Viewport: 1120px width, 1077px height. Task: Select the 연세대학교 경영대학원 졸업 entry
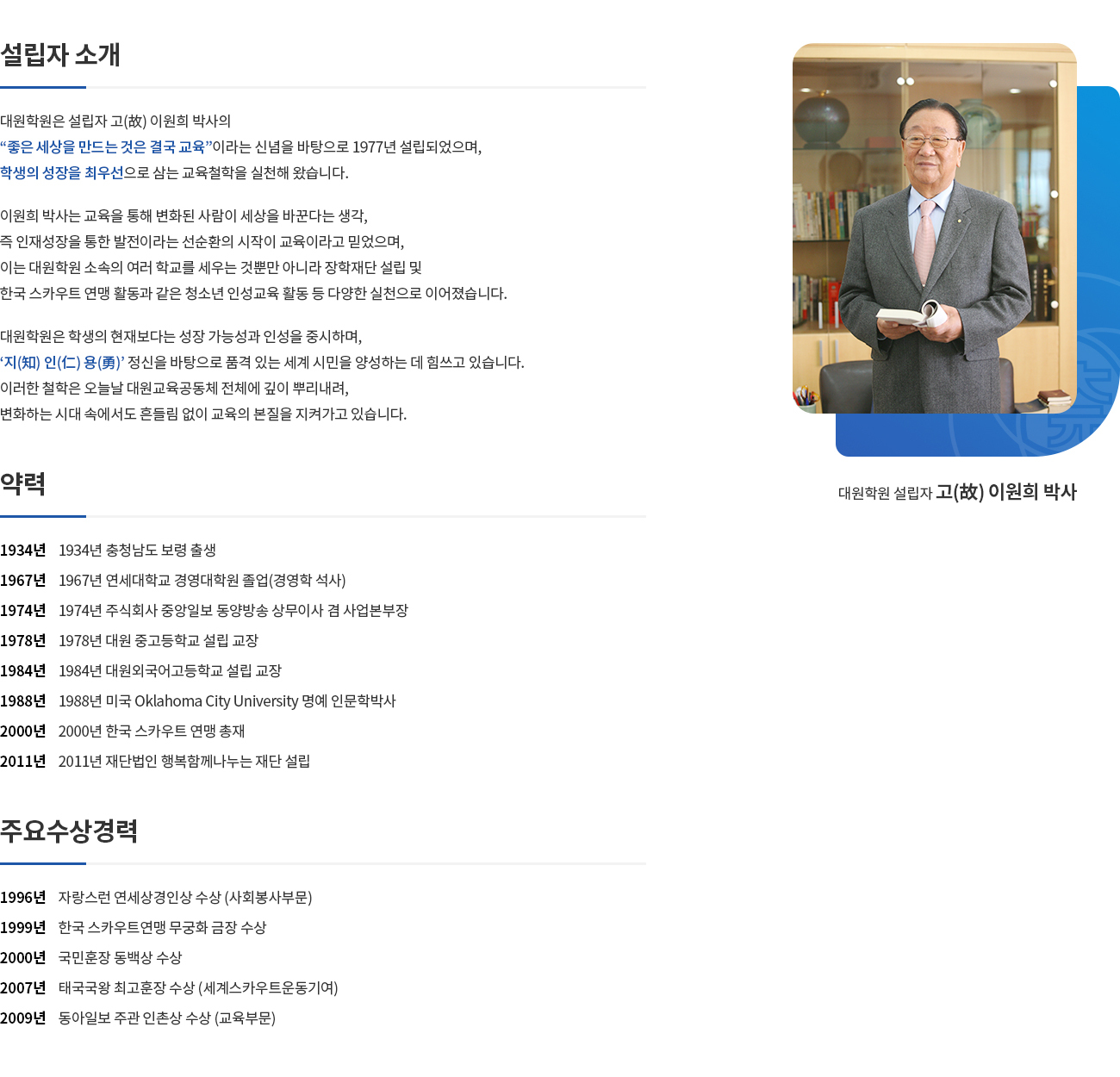(x=202, y=581)
